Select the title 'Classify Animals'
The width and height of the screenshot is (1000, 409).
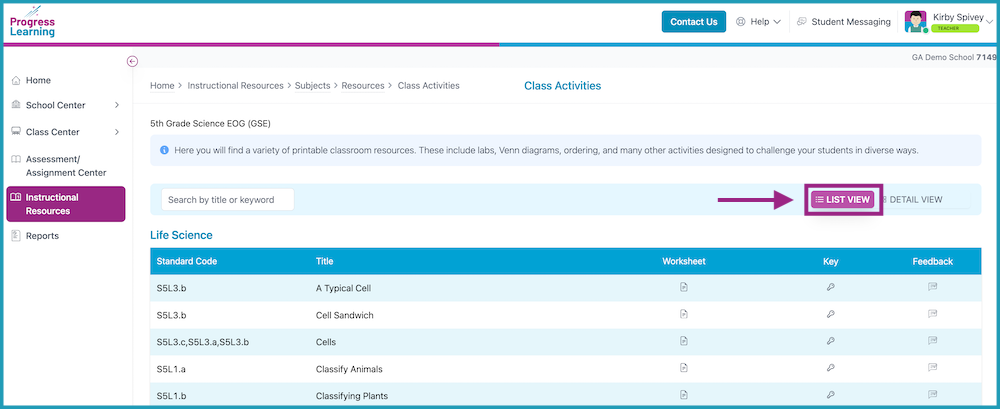[x=349, y=369]
